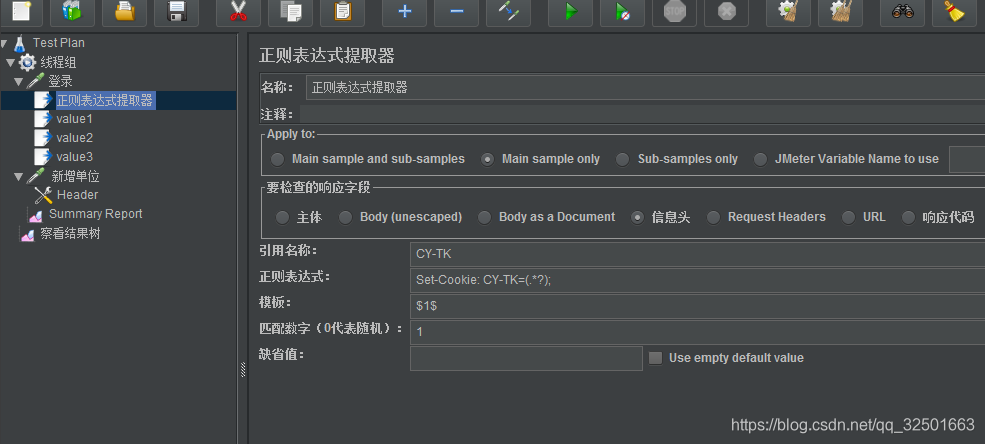Click the 缺省值 default value field
This screenshot has height=444, width=985.
click(x=526, y=359)
